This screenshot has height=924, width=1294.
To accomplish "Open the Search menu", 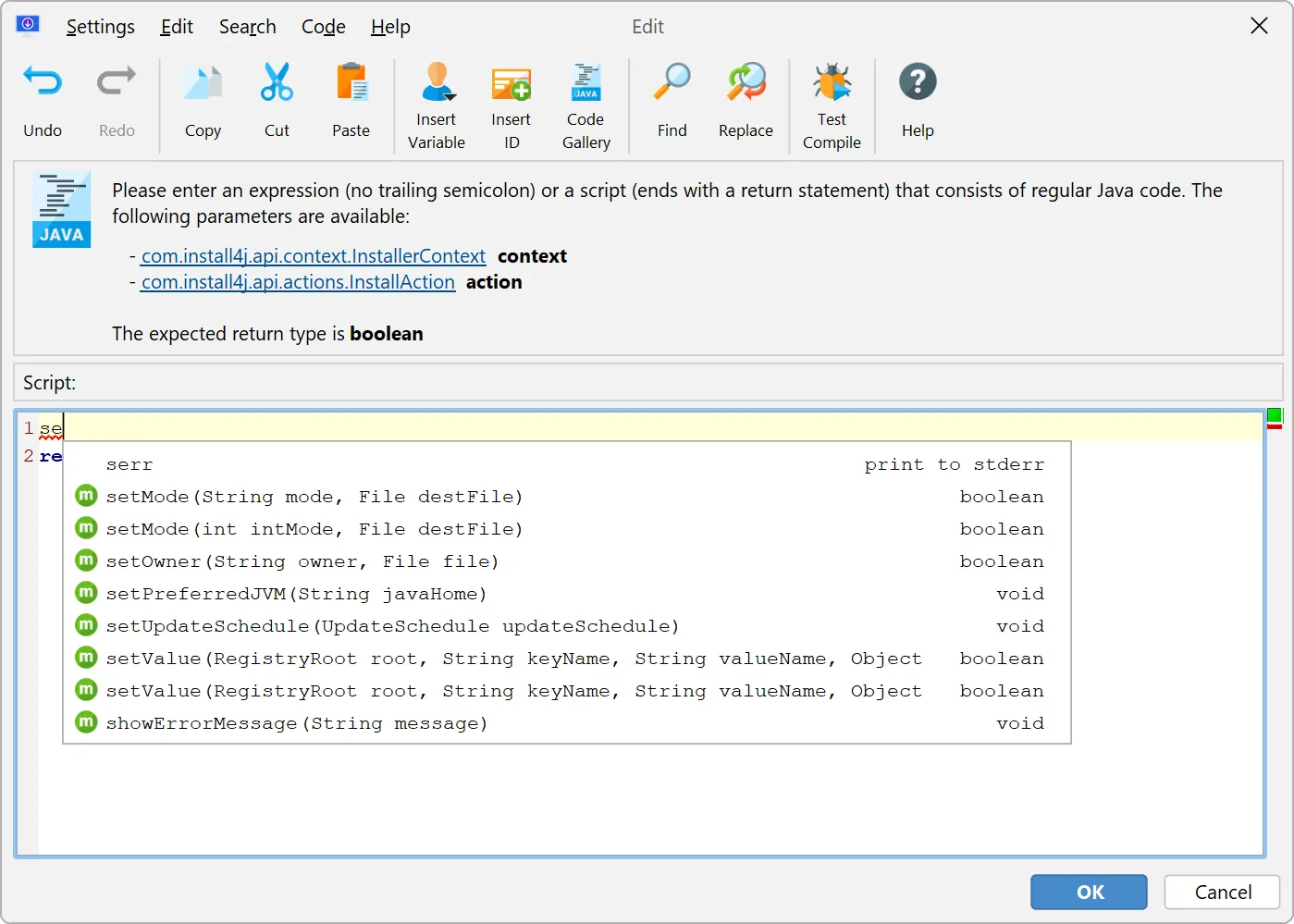I will coord(248,27).
